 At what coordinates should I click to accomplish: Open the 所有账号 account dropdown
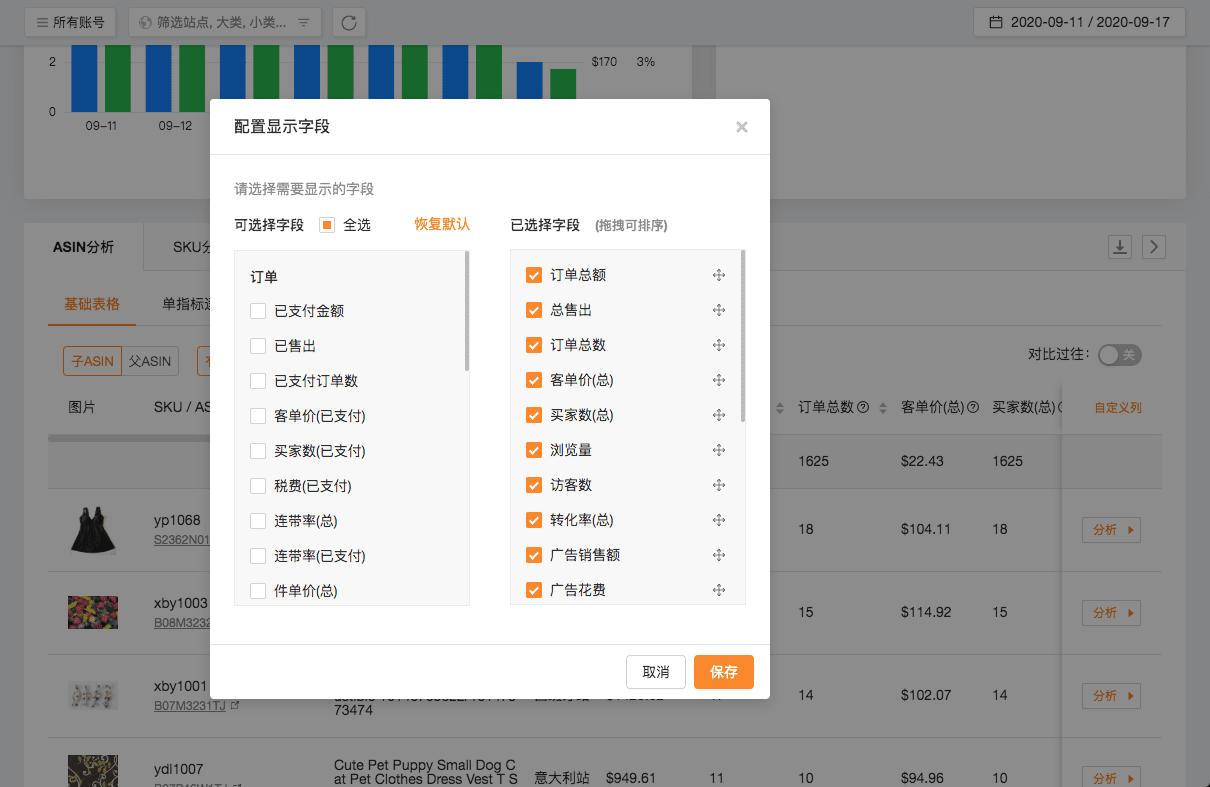coord(70,22)
